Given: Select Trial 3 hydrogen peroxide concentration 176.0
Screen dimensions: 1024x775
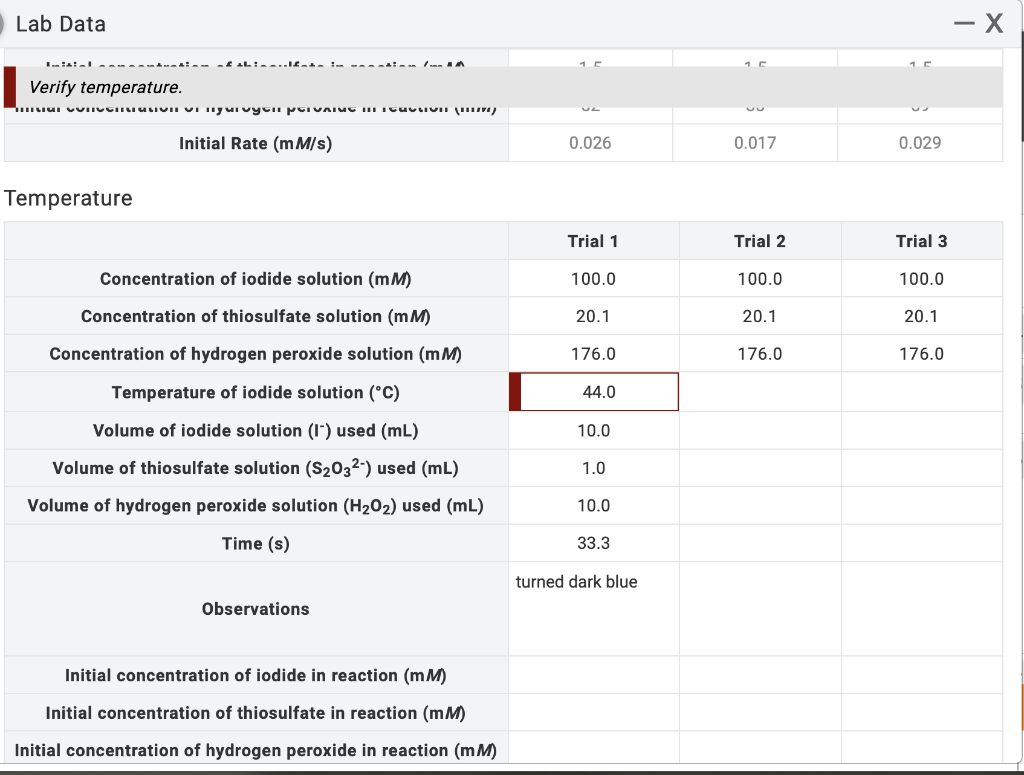Looking at the screenshot, I should [921, 354].
